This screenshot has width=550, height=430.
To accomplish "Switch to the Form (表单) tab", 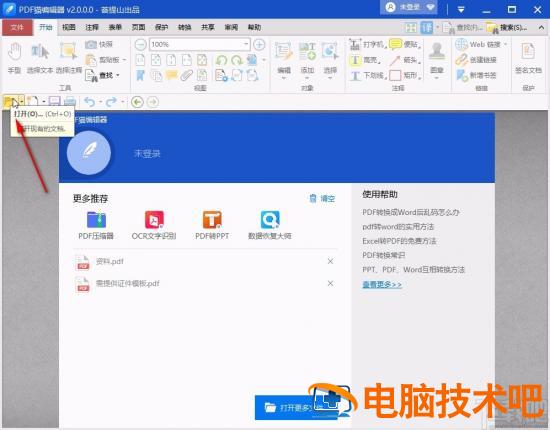I will 115,27.
